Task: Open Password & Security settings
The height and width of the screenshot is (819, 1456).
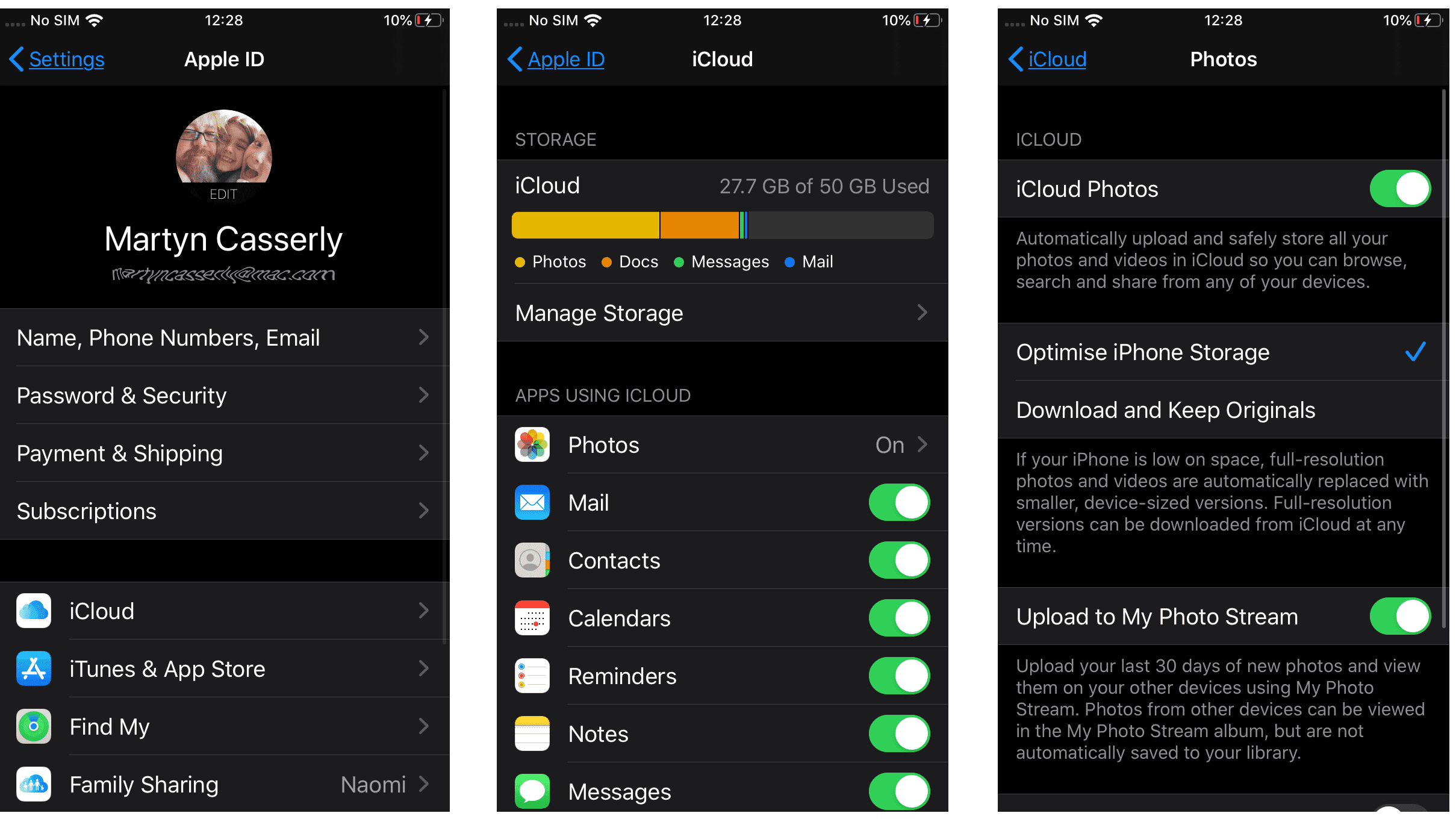Action: pos(225,395)
